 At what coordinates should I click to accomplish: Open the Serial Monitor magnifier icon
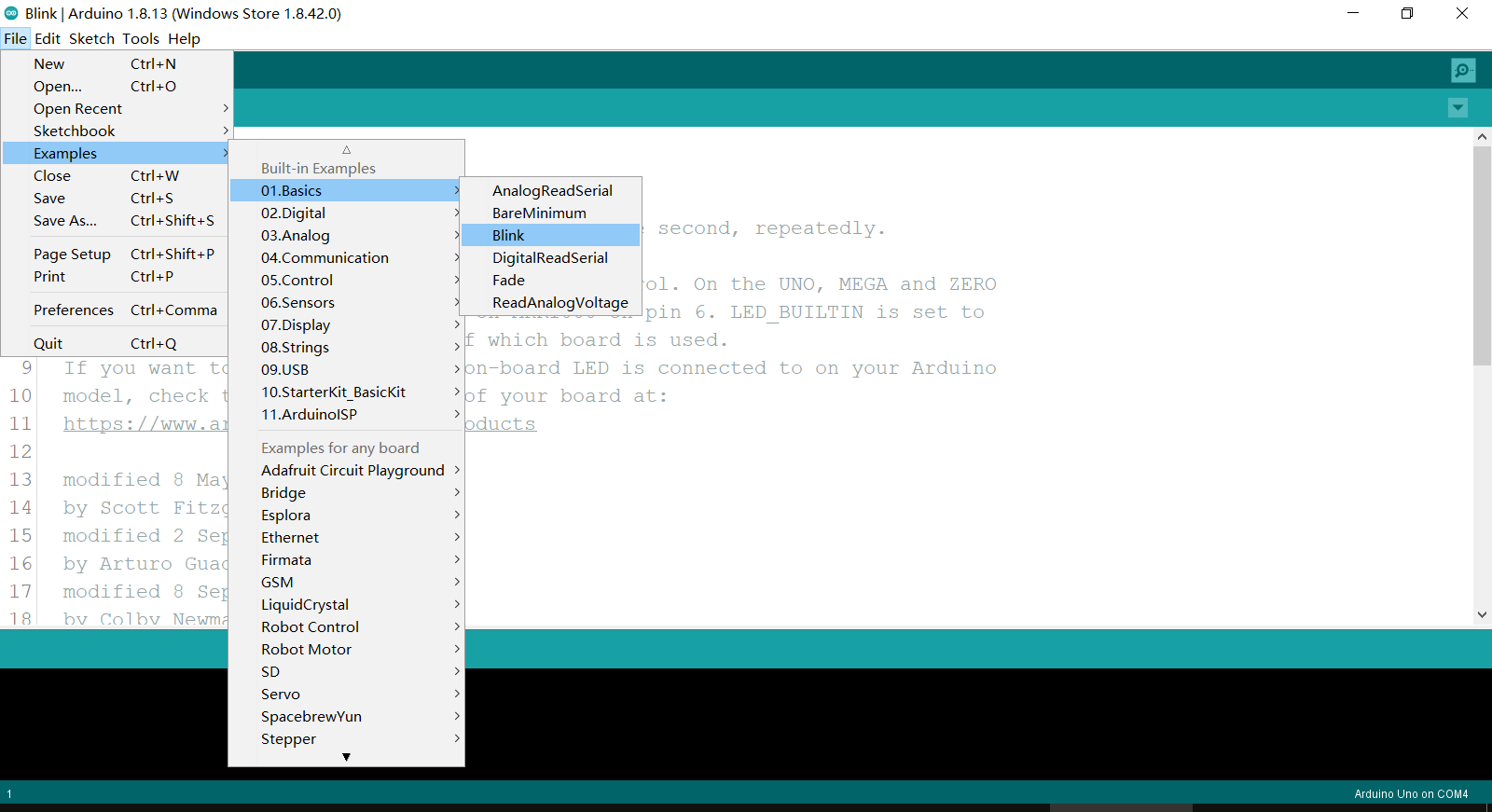[x=1463, y=70]
